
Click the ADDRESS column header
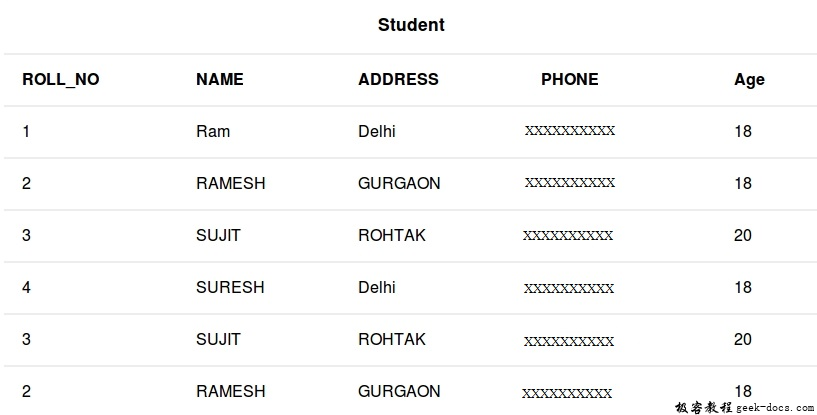tap(398, 79)
